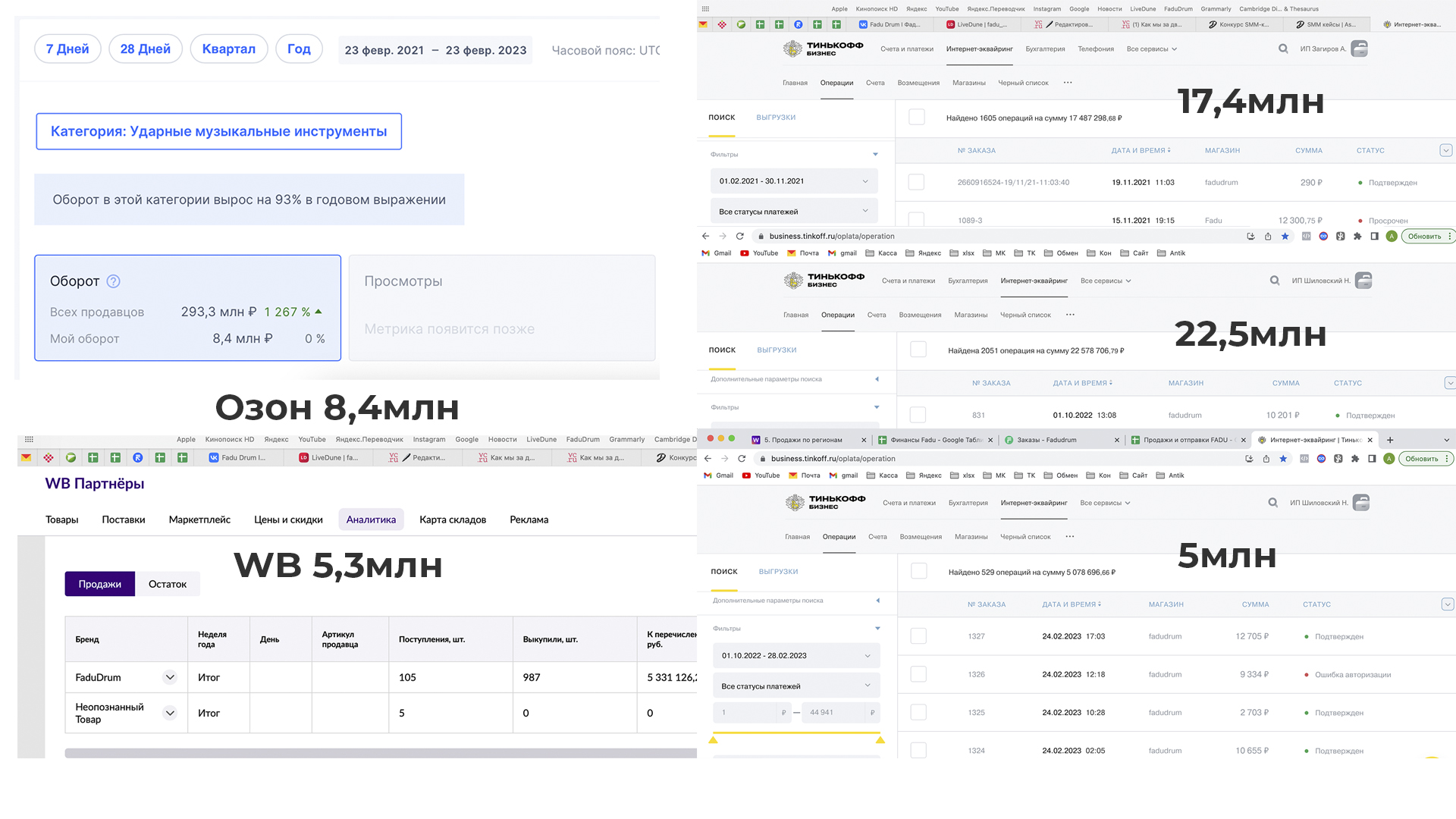
Task: Expand the FaduDrum brand row chevron
Action: point(170,677)
